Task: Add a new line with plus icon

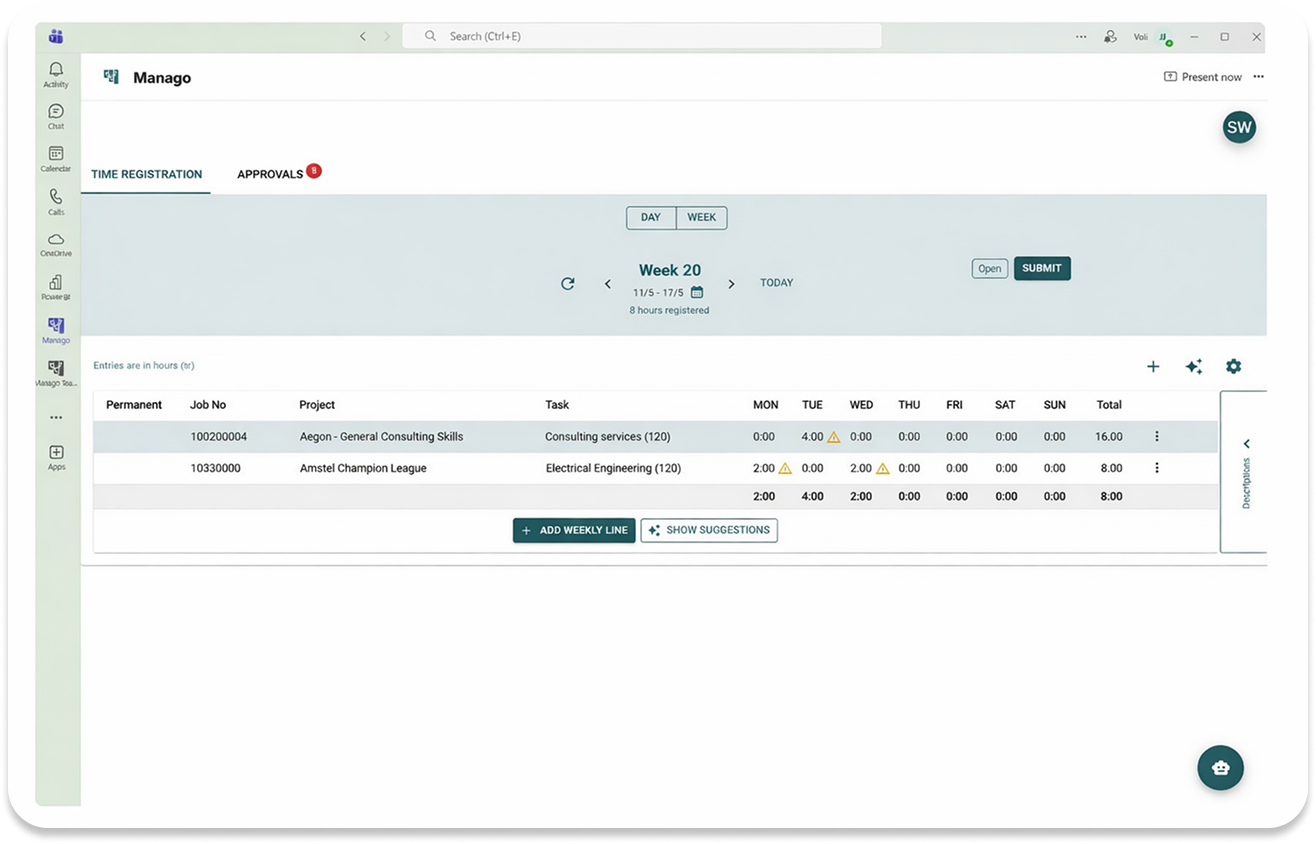Action: click(x=1153, y=367)
